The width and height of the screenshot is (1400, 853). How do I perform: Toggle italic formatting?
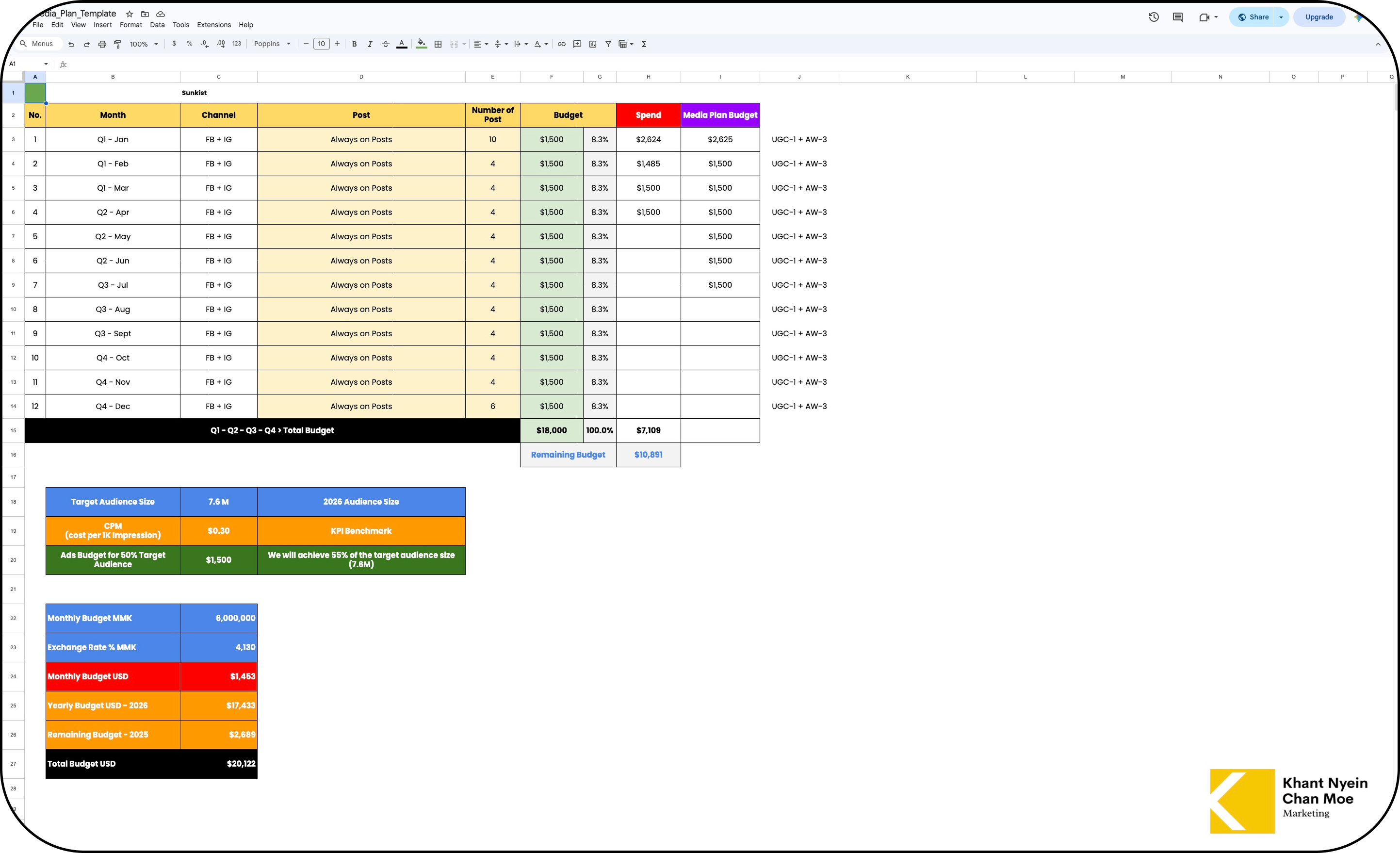tap(370, 44)
